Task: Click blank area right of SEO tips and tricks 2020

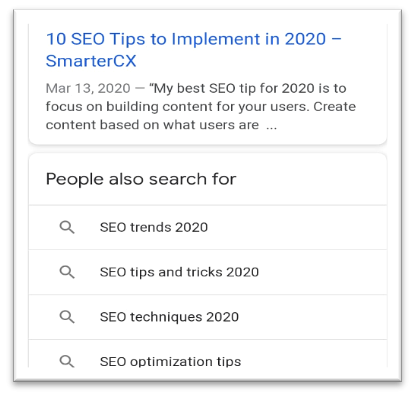Action: click(x=323, y=272)
